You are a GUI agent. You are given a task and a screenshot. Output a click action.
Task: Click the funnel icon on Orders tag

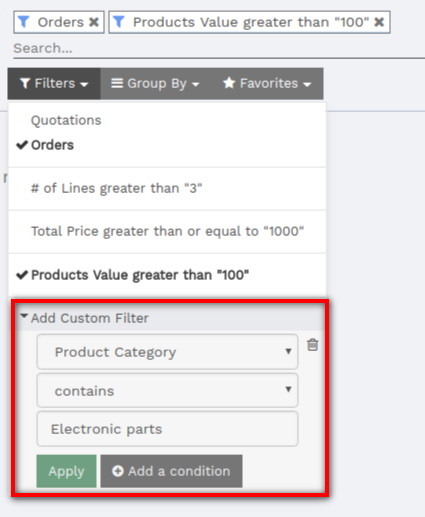tap(23, 22)
